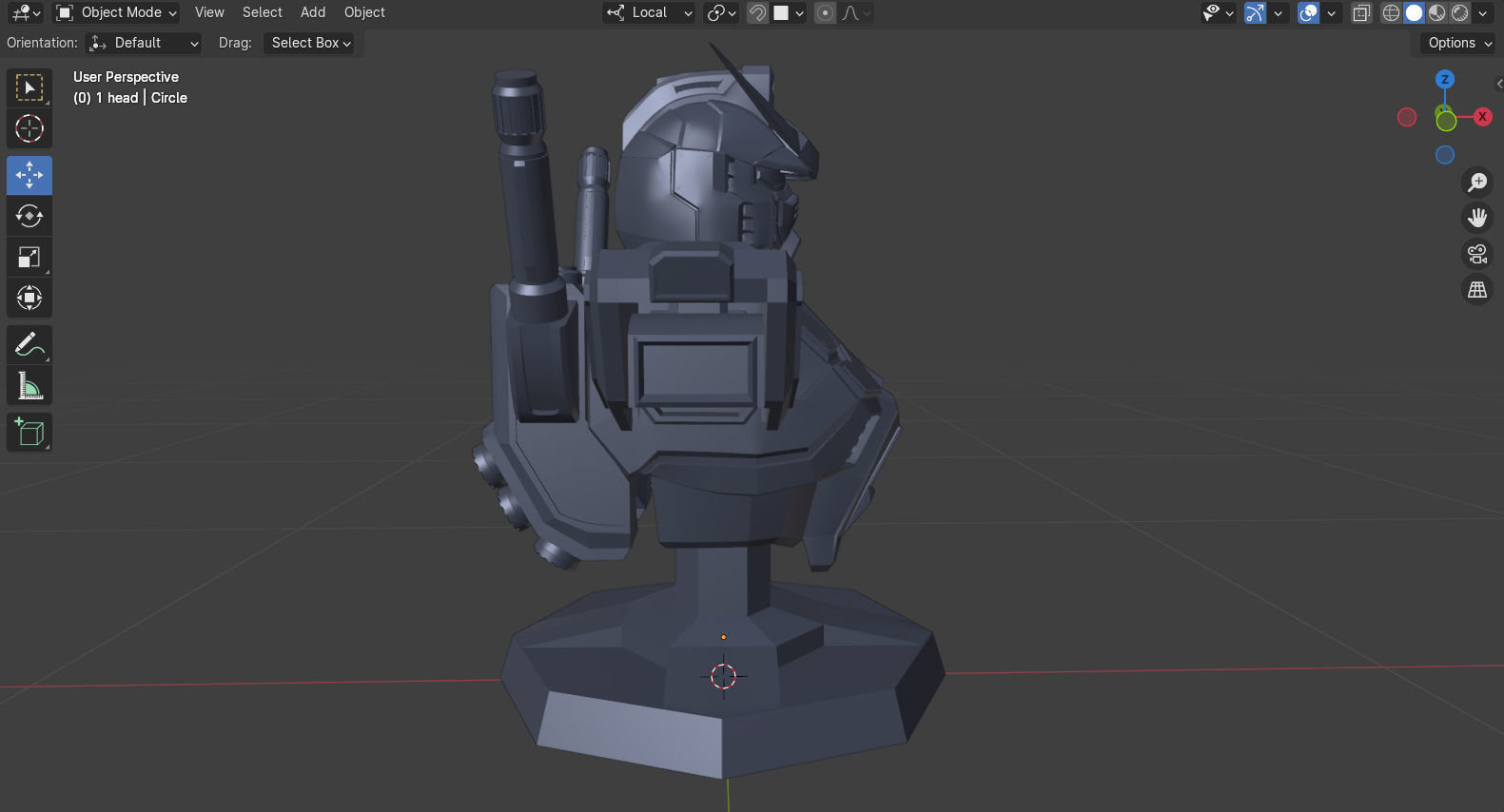Open the Object Mode dropdown
The image size is (1504, 812).
coord(115,12)
